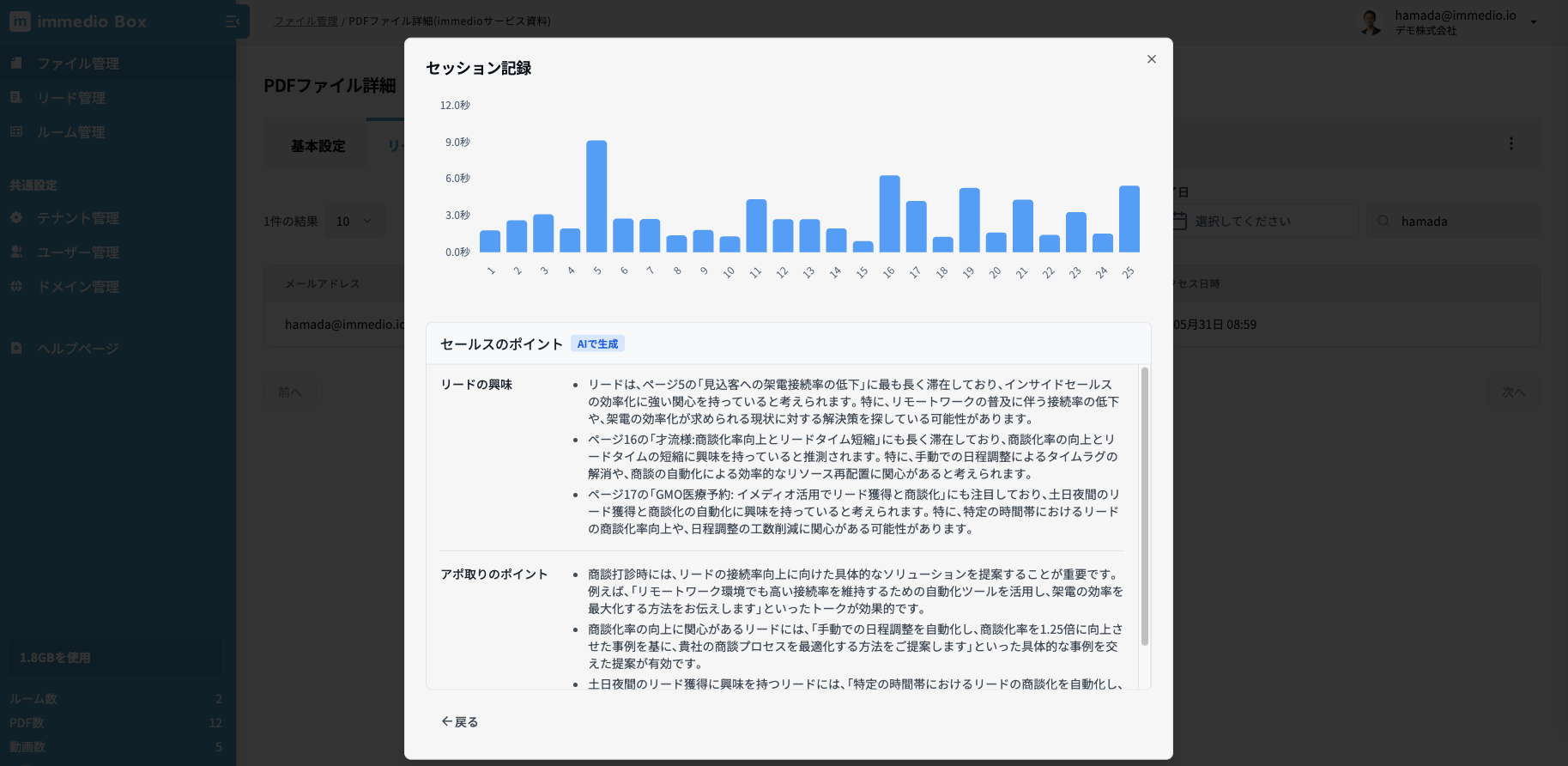The height and width of the screenshot is (766, 1568).
Task: Click the tallest bar for page 5
Action: tap(596, 196)
